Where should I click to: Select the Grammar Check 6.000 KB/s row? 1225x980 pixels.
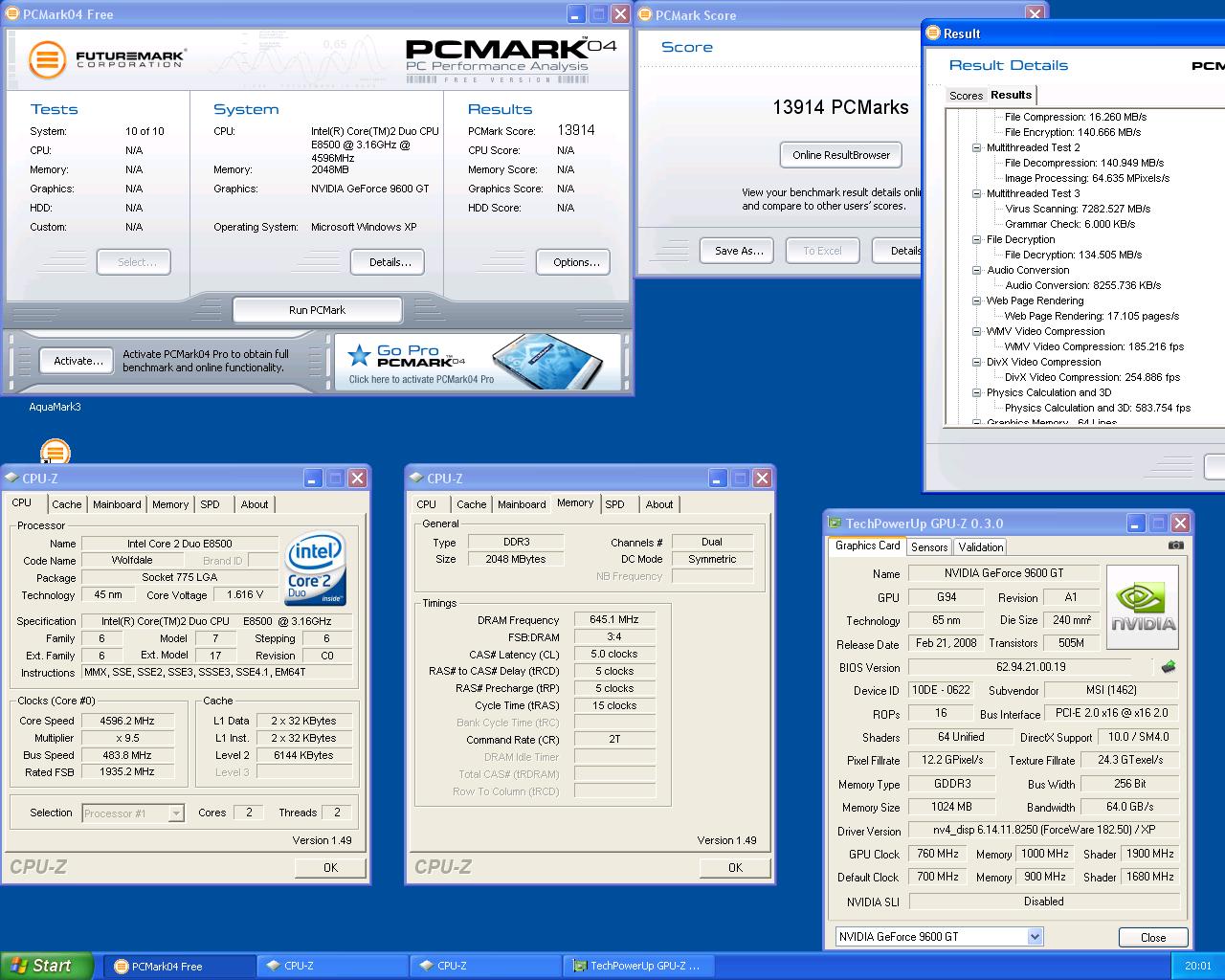(1070, 224)
